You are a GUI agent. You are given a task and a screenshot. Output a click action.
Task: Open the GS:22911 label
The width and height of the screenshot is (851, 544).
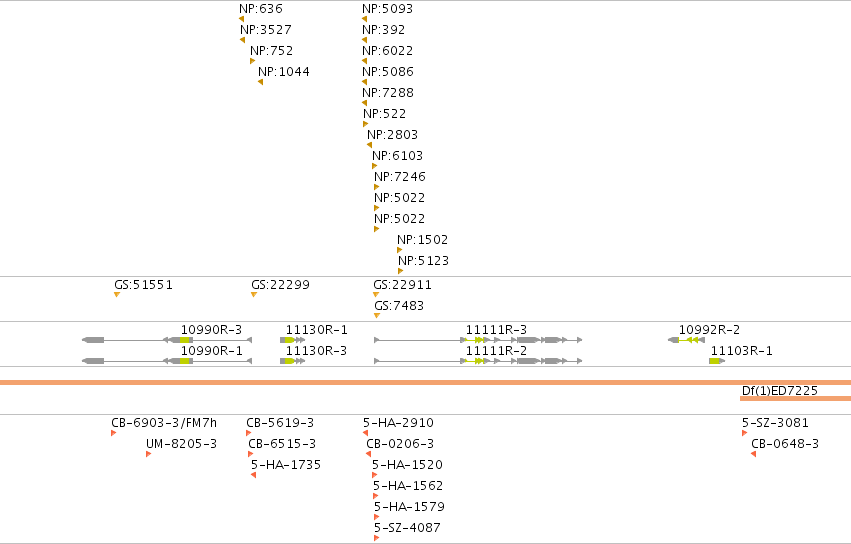coord(403,285)
